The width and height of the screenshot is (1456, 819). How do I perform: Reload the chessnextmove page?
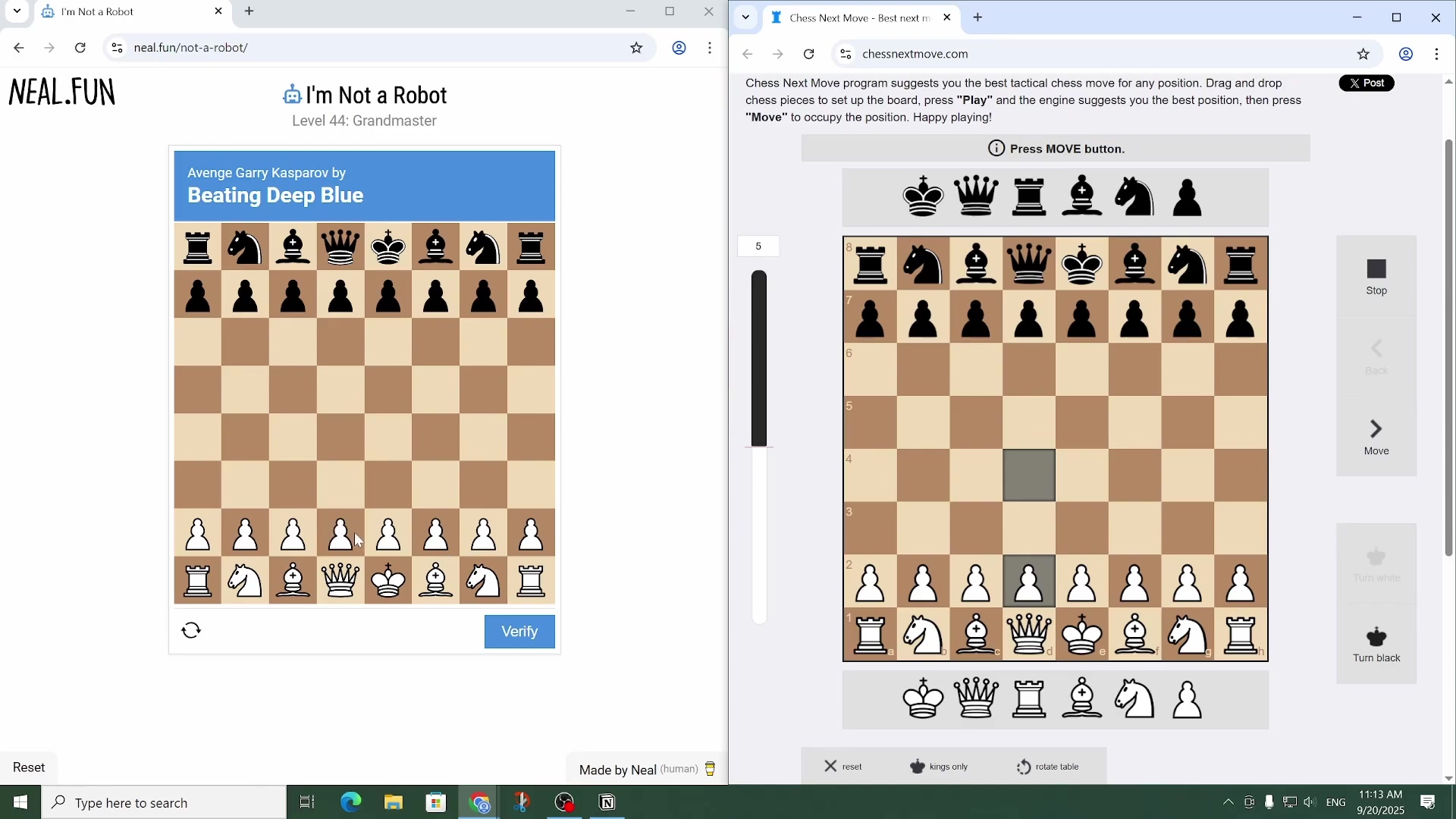(x=809, y=54)
